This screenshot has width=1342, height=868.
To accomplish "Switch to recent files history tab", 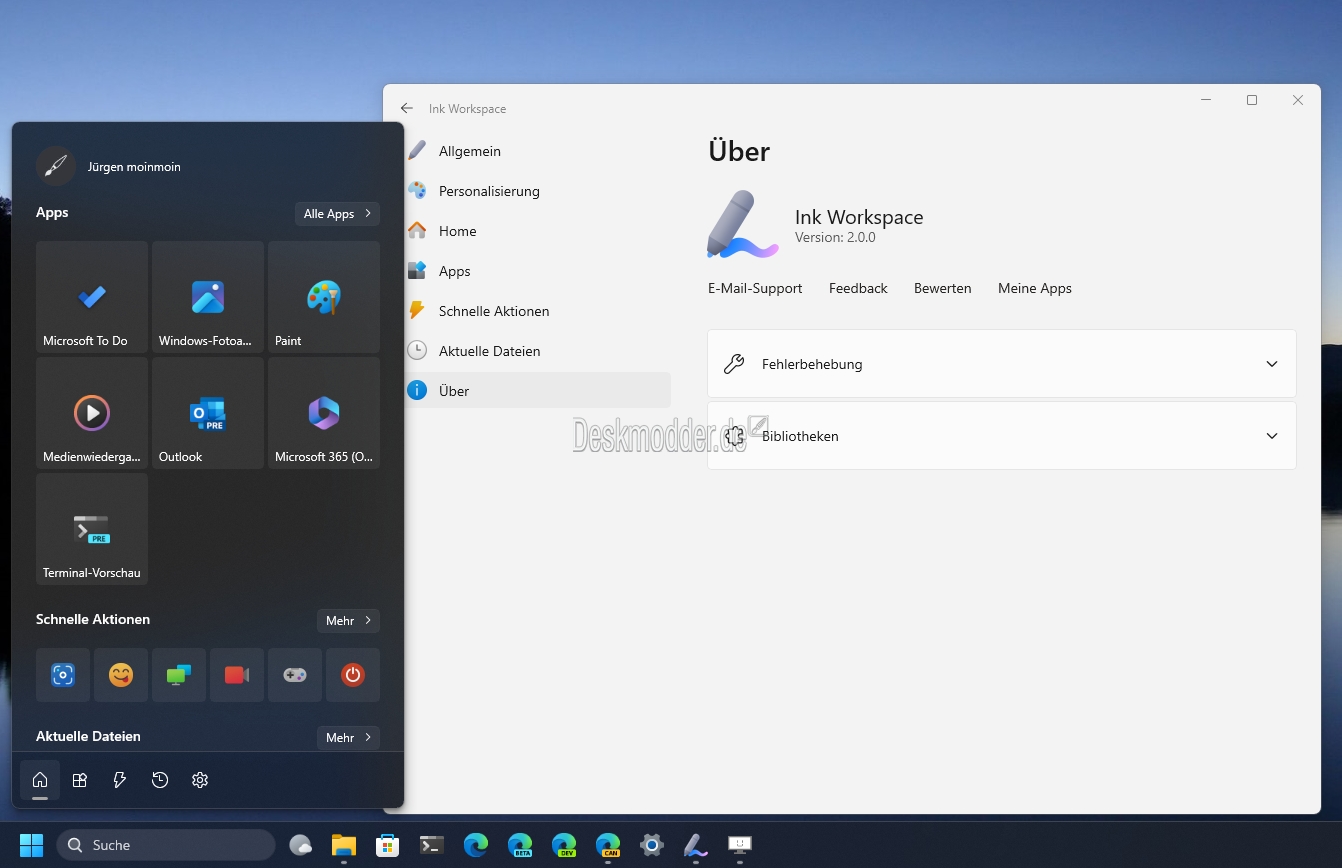I will pos(160,780).
